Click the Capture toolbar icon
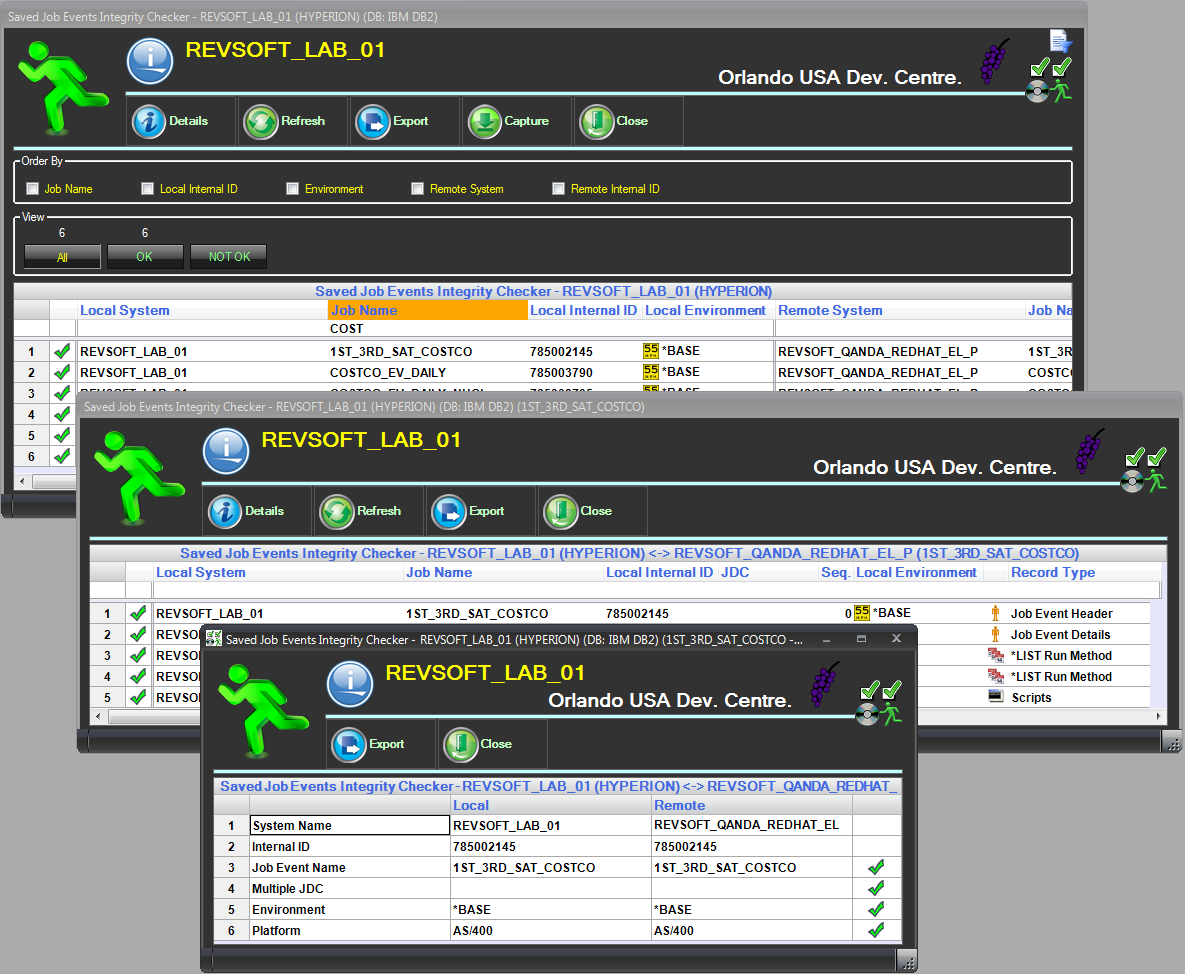1185x974 pixels. click(x=484, y=121)
